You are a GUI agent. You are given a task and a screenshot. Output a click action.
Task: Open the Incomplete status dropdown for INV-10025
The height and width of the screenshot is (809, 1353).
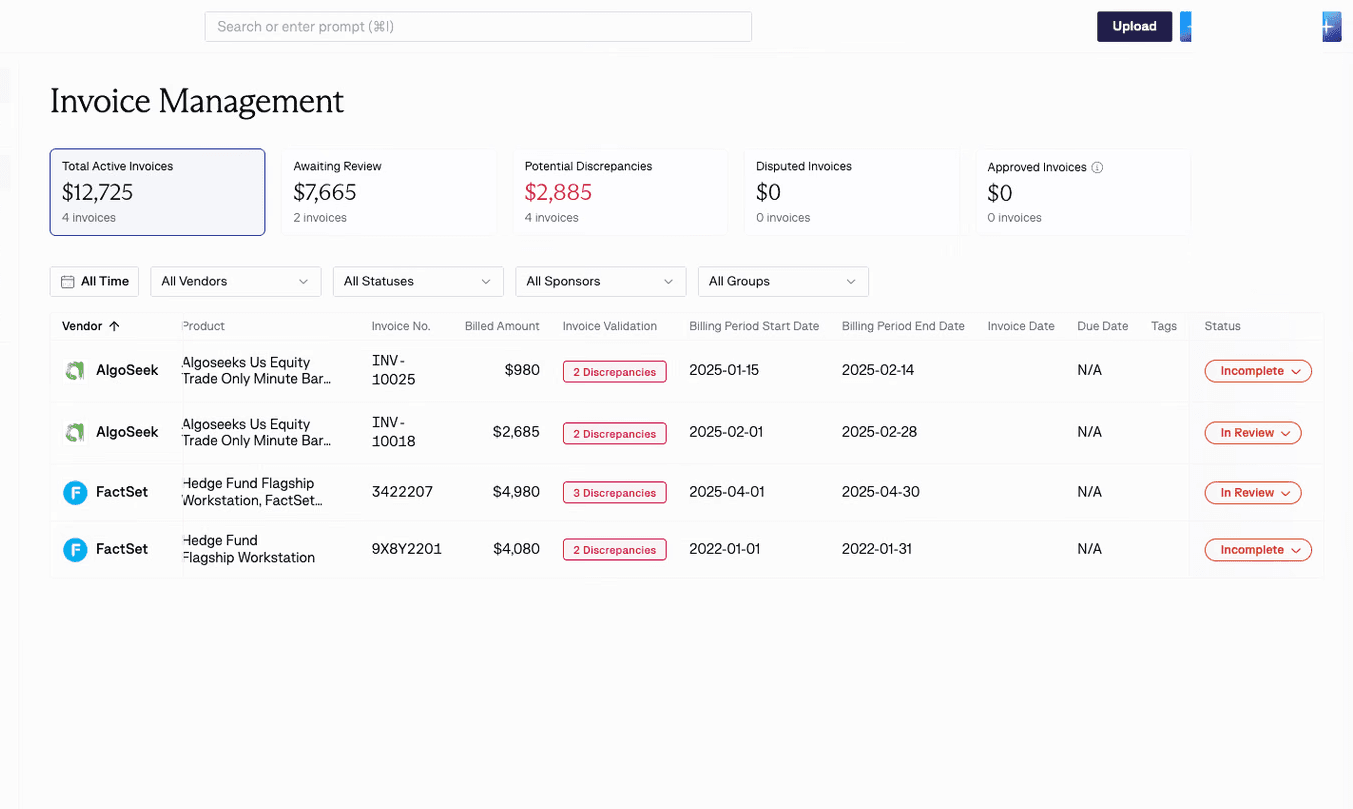[x=1258, y=371]
